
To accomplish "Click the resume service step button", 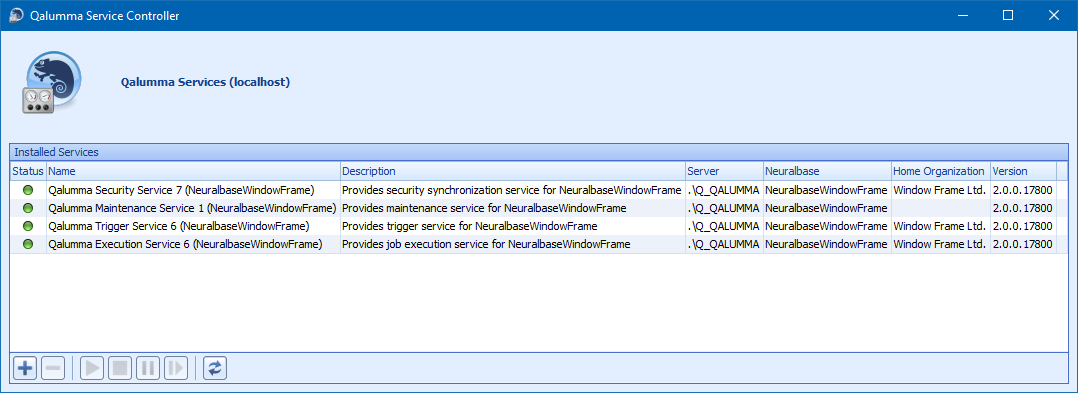I will click(x=175, y=368).
